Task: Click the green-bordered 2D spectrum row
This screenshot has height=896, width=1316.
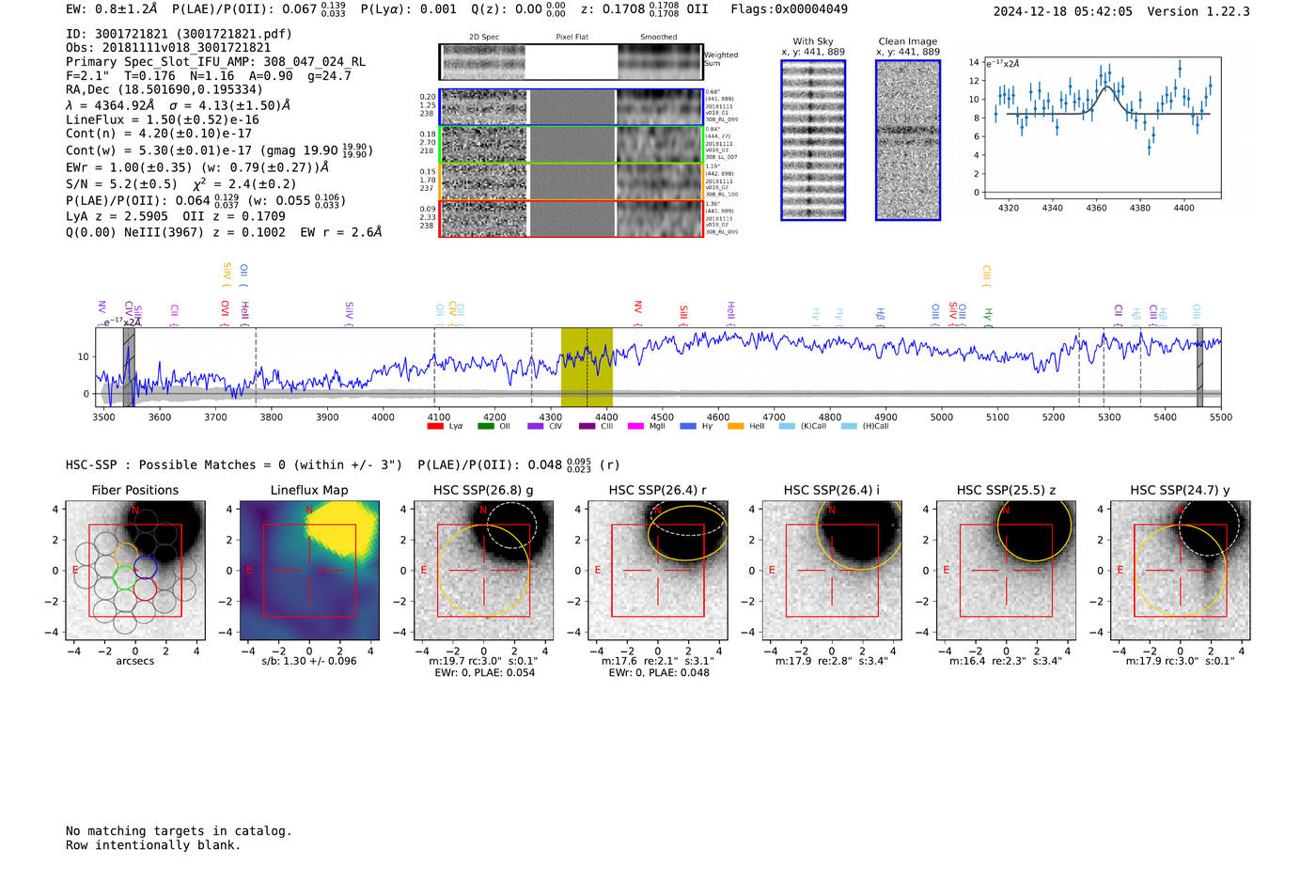Action: pyautogui.click(x=572, y=145)
